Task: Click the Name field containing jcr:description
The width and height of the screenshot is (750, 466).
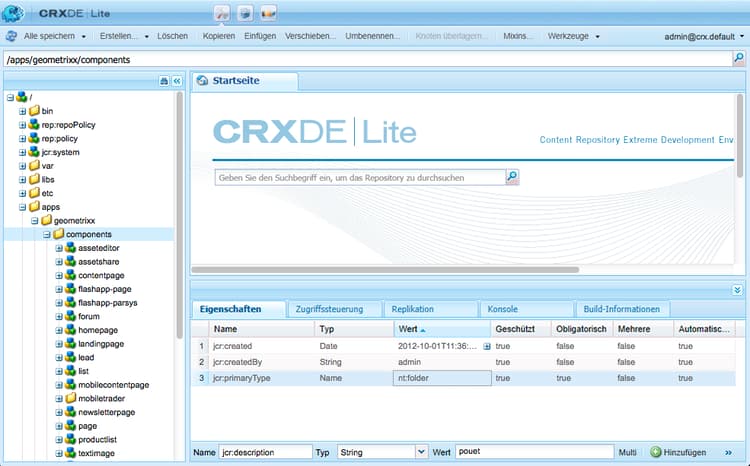Action: (x=265, y=452)
